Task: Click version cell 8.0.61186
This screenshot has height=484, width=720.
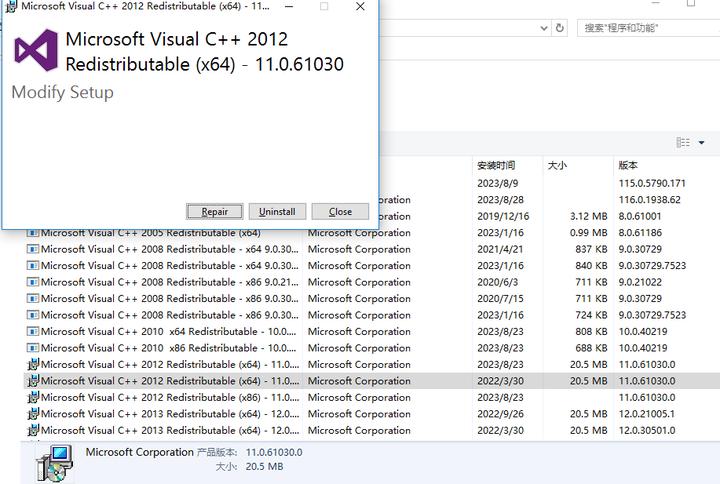Action: (x=640, y=233)
